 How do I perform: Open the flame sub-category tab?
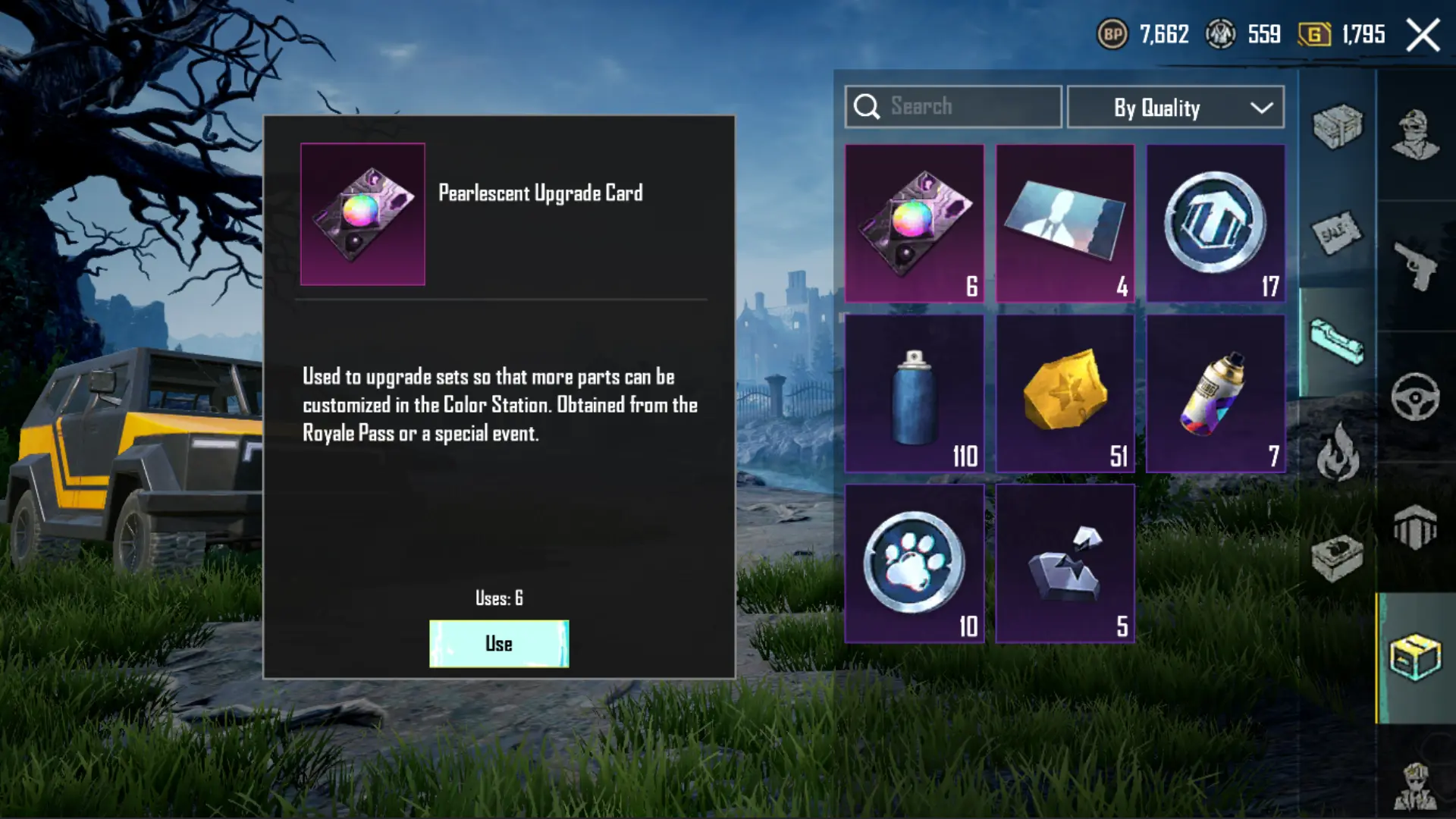(1338, 451)
